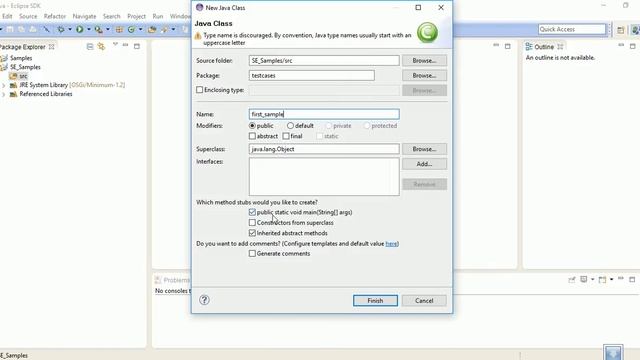Open the Run dropdown arrow

[89, 29]
